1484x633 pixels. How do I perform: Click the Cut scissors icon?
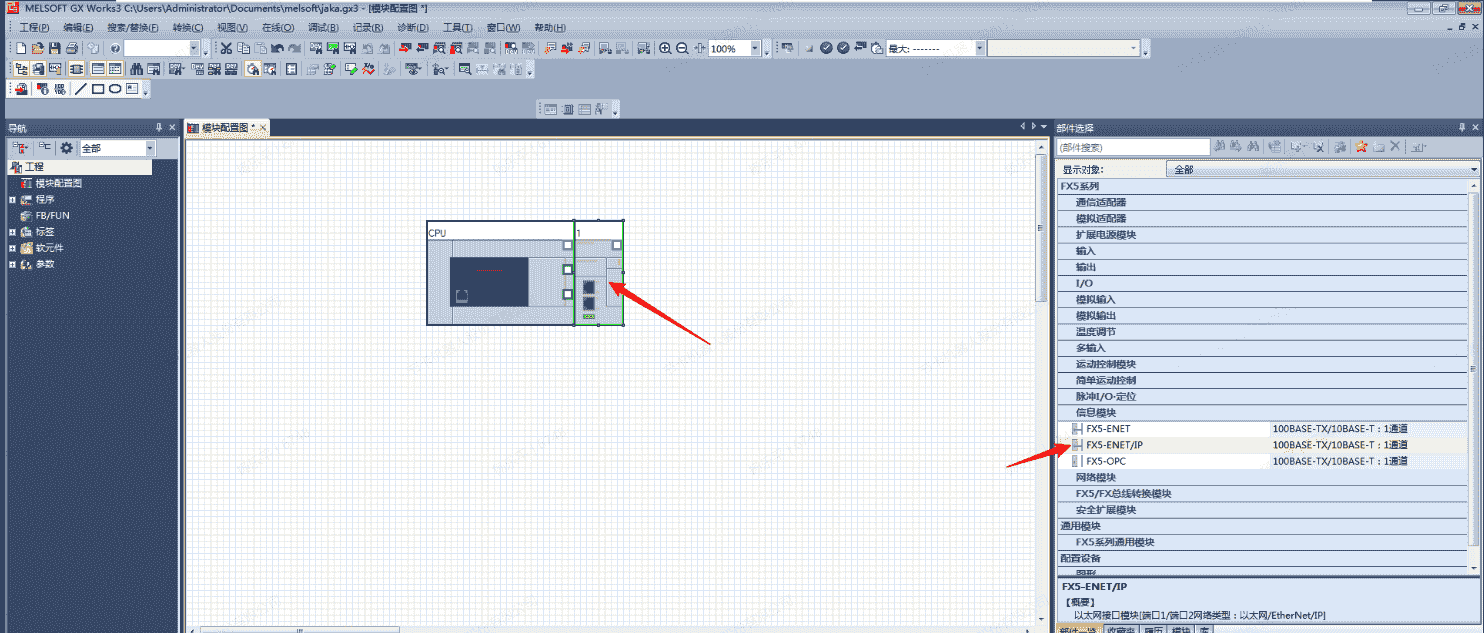click(226, 48)
